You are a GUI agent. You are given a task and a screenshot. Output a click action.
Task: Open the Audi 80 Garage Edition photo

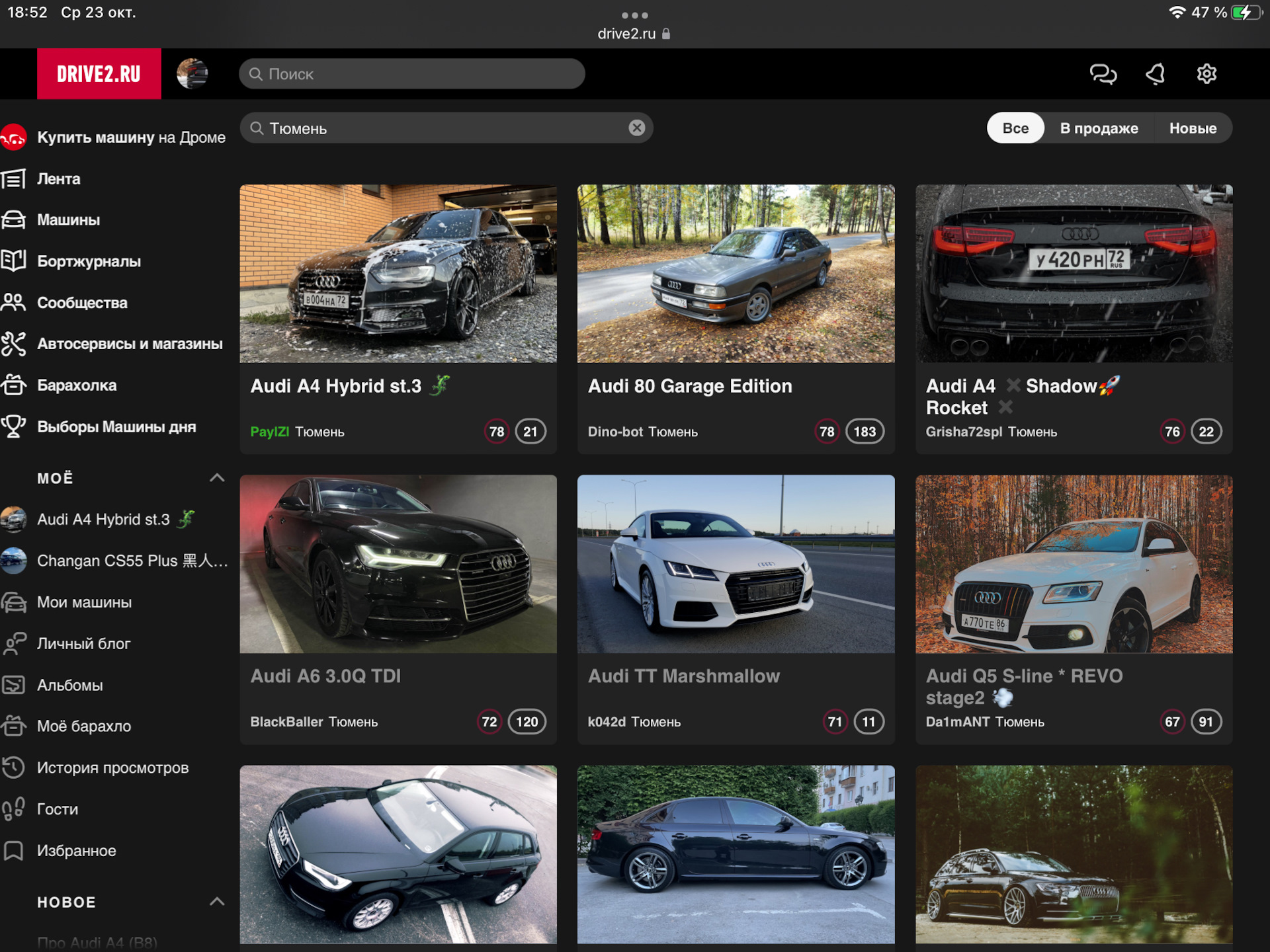(736, 273)
